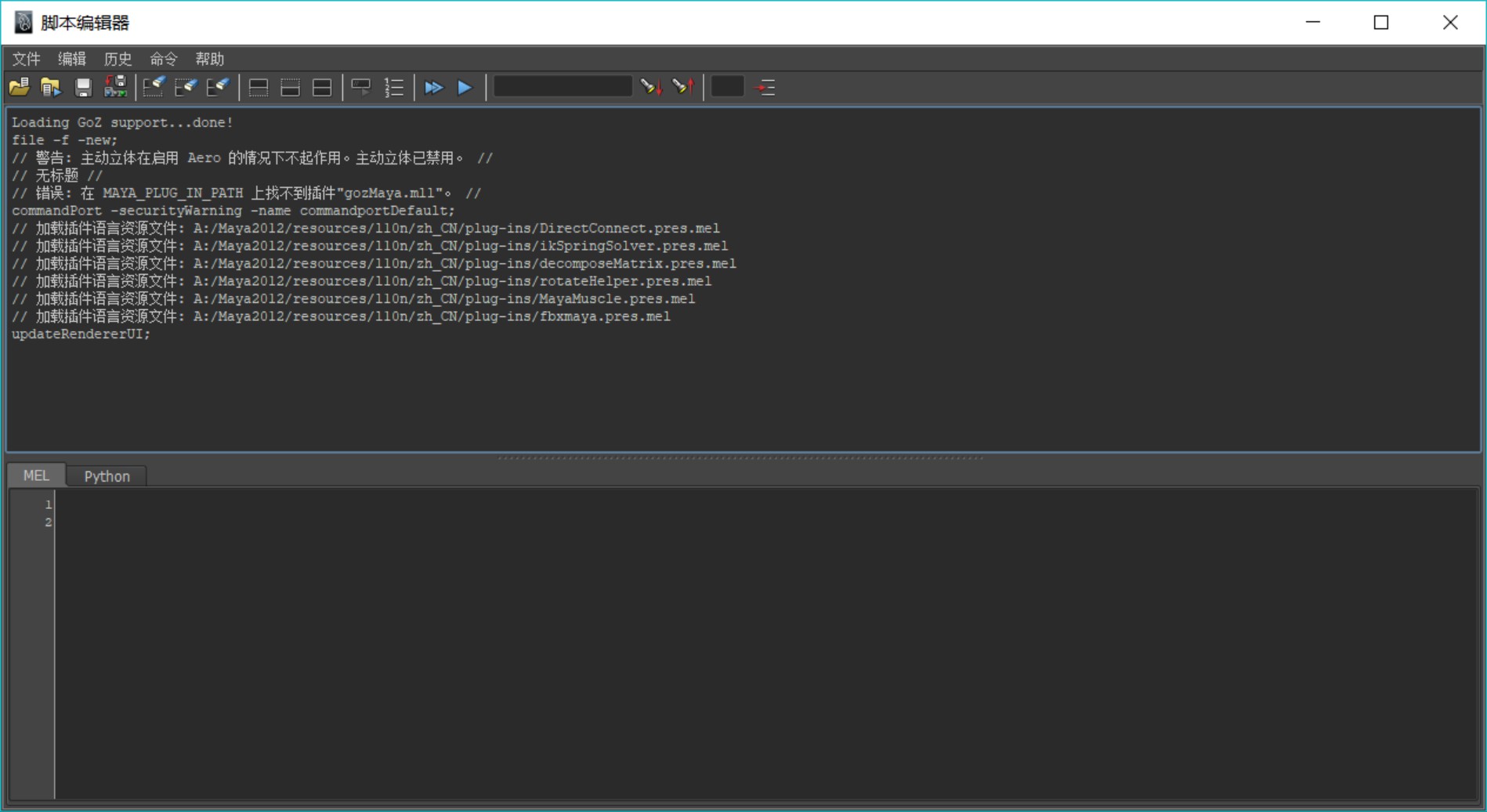
Task: Show history pane only
Action: coord(259,87)
